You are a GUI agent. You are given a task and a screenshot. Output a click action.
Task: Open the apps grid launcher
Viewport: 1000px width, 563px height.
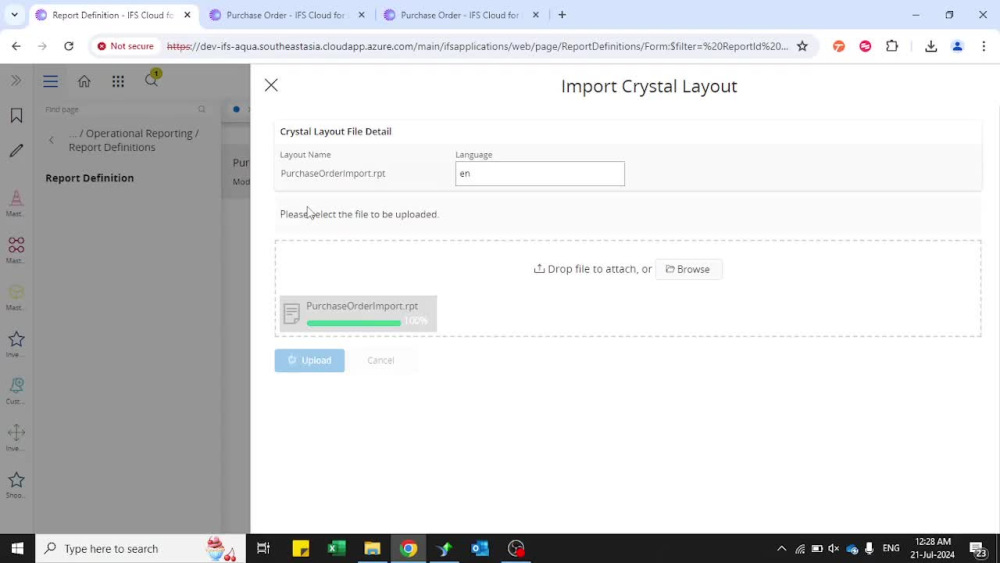(118, 81)
